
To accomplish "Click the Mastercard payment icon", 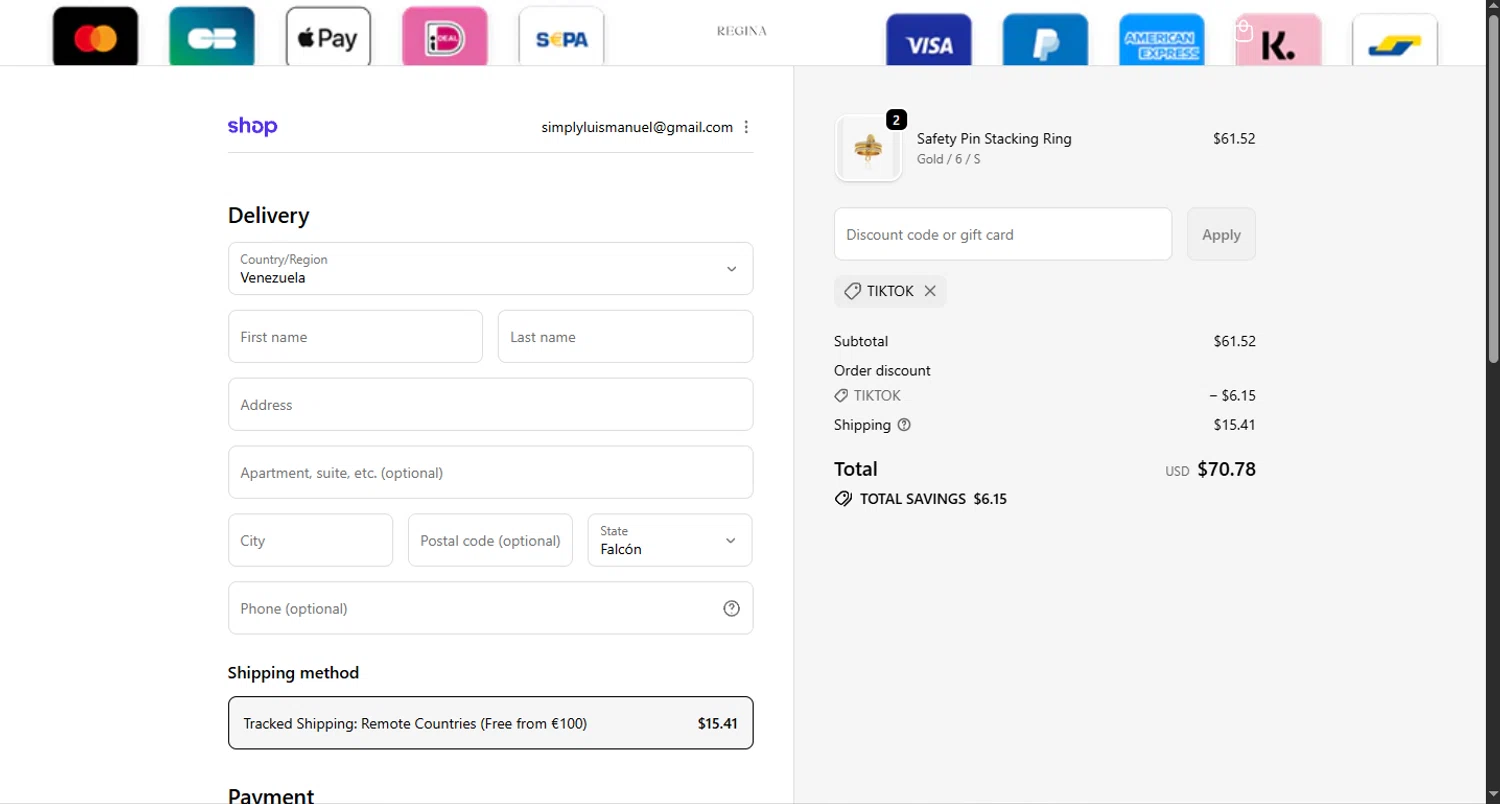I will [x=95, y=37].
